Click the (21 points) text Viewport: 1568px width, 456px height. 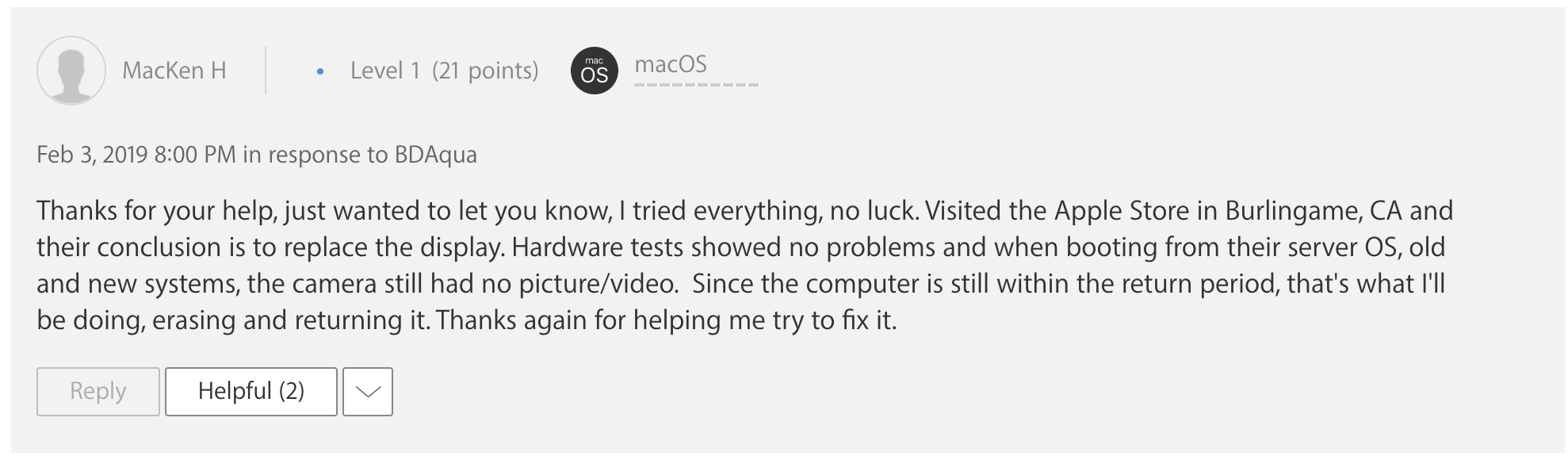tap(485, 71)
